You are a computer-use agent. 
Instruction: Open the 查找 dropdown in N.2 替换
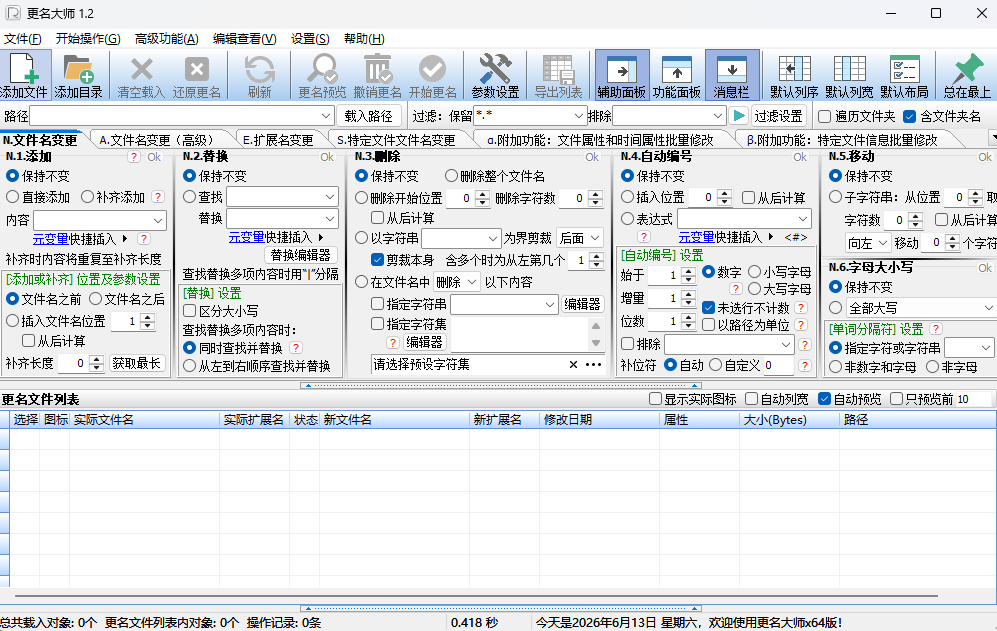tap(329, 197)
